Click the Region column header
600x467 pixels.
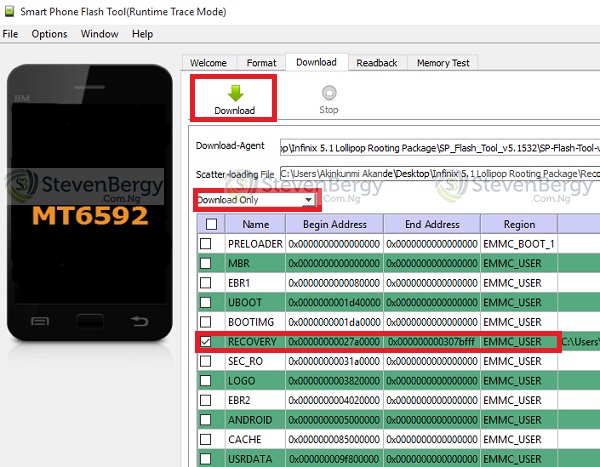(x=519, y=224)
